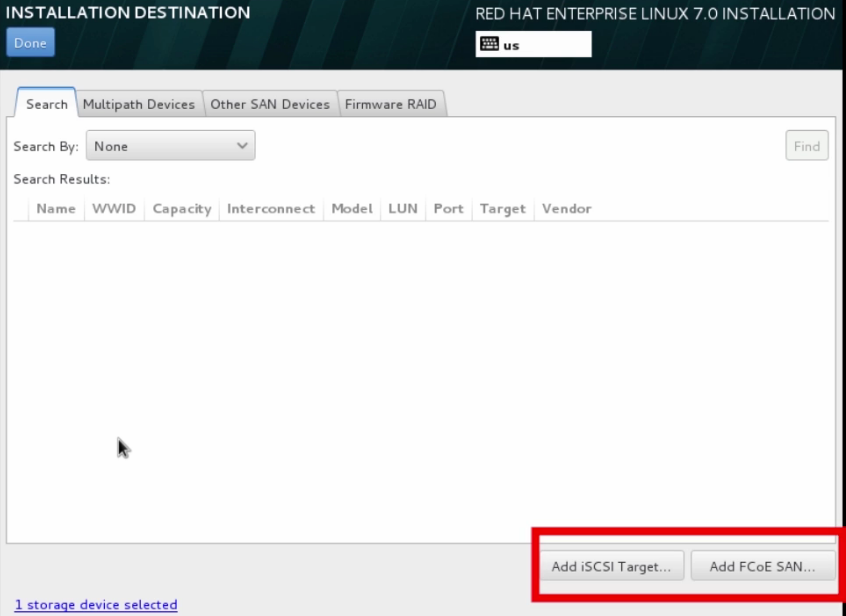Click the Port column header

tap(448, 209)
